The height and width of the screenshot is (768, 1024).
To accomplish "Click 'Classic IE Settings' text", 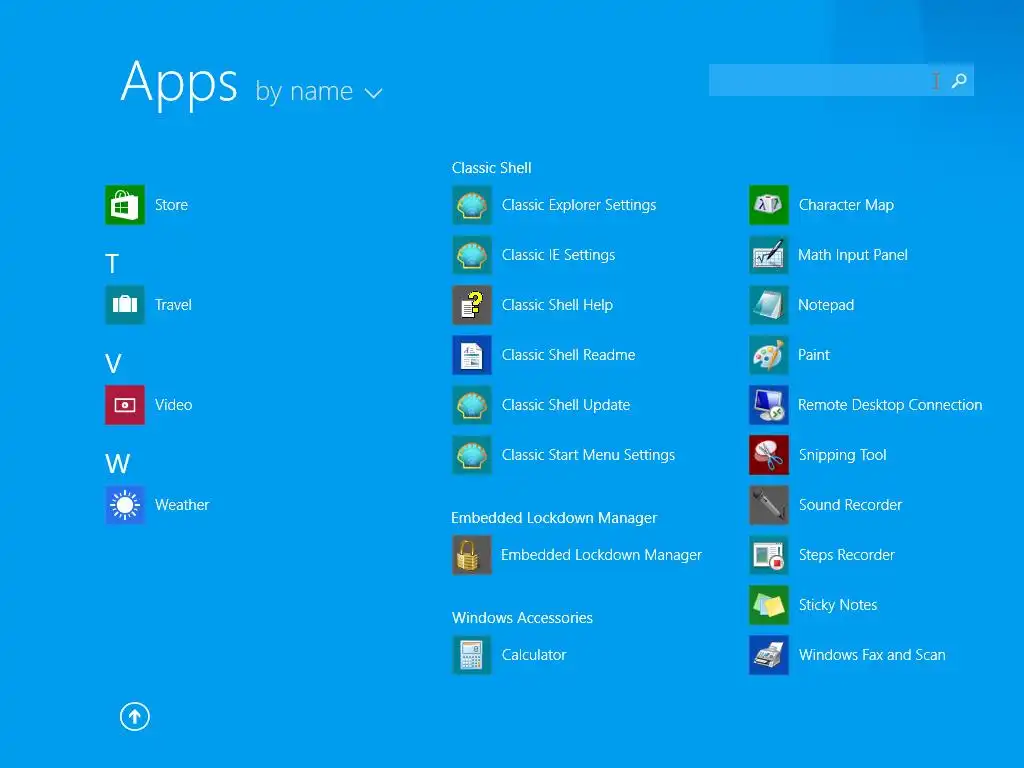I will pos(558,255).
